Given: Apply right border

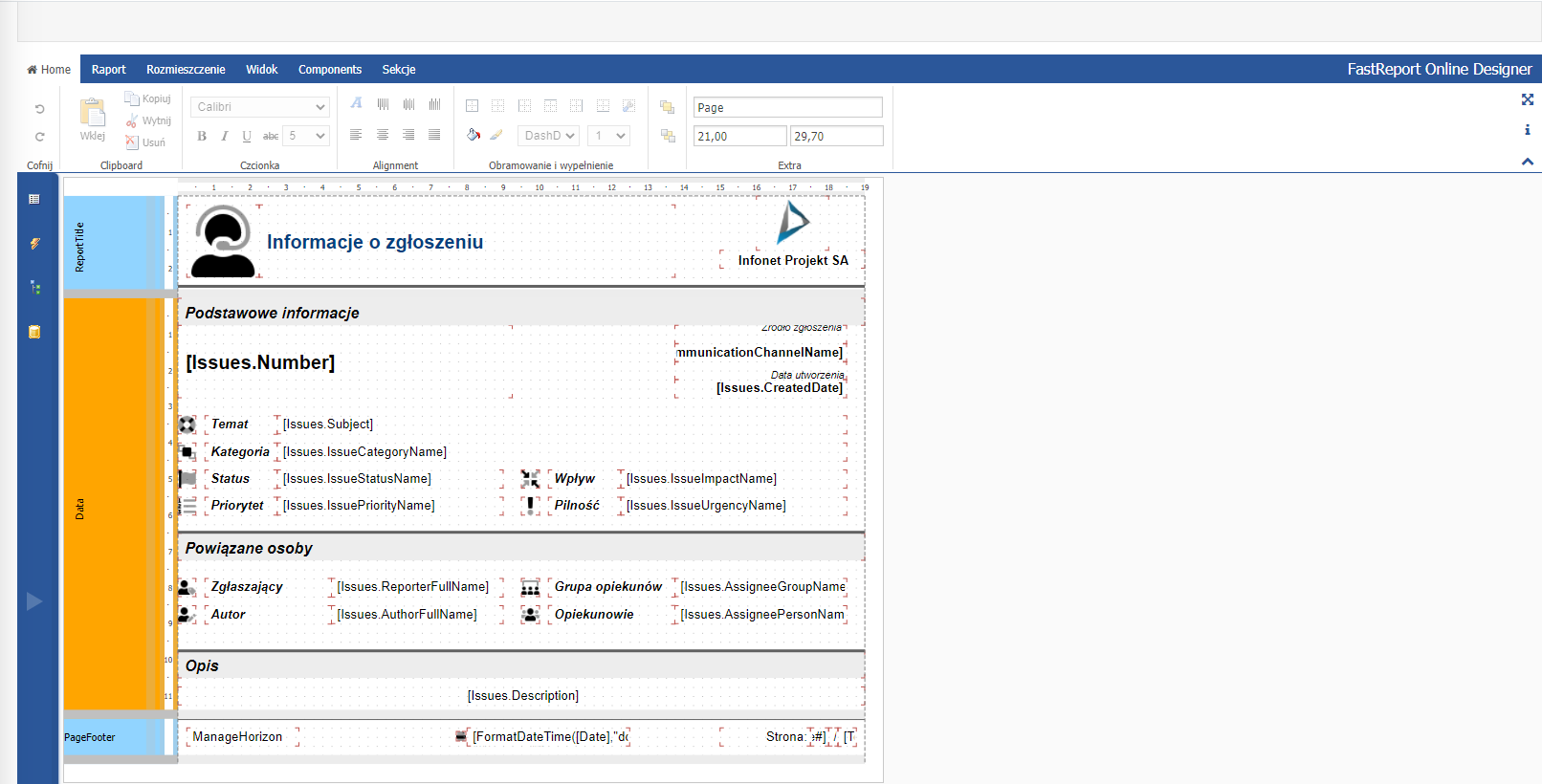Looking at the screenshot, I should point(576,105).
